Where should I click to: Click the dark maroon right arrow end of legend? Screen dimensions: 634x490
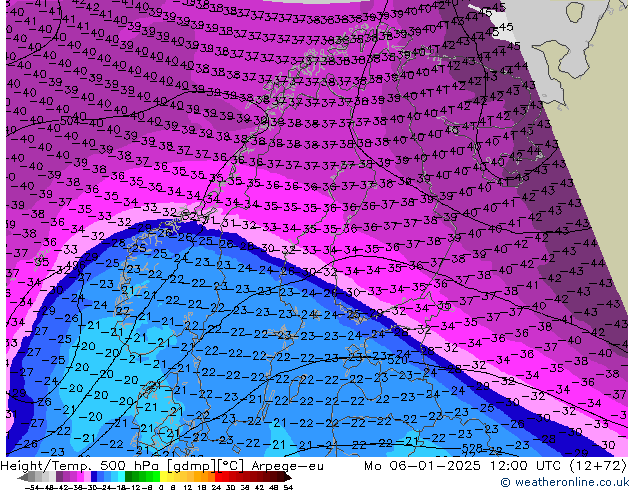(x=287, y=477)
